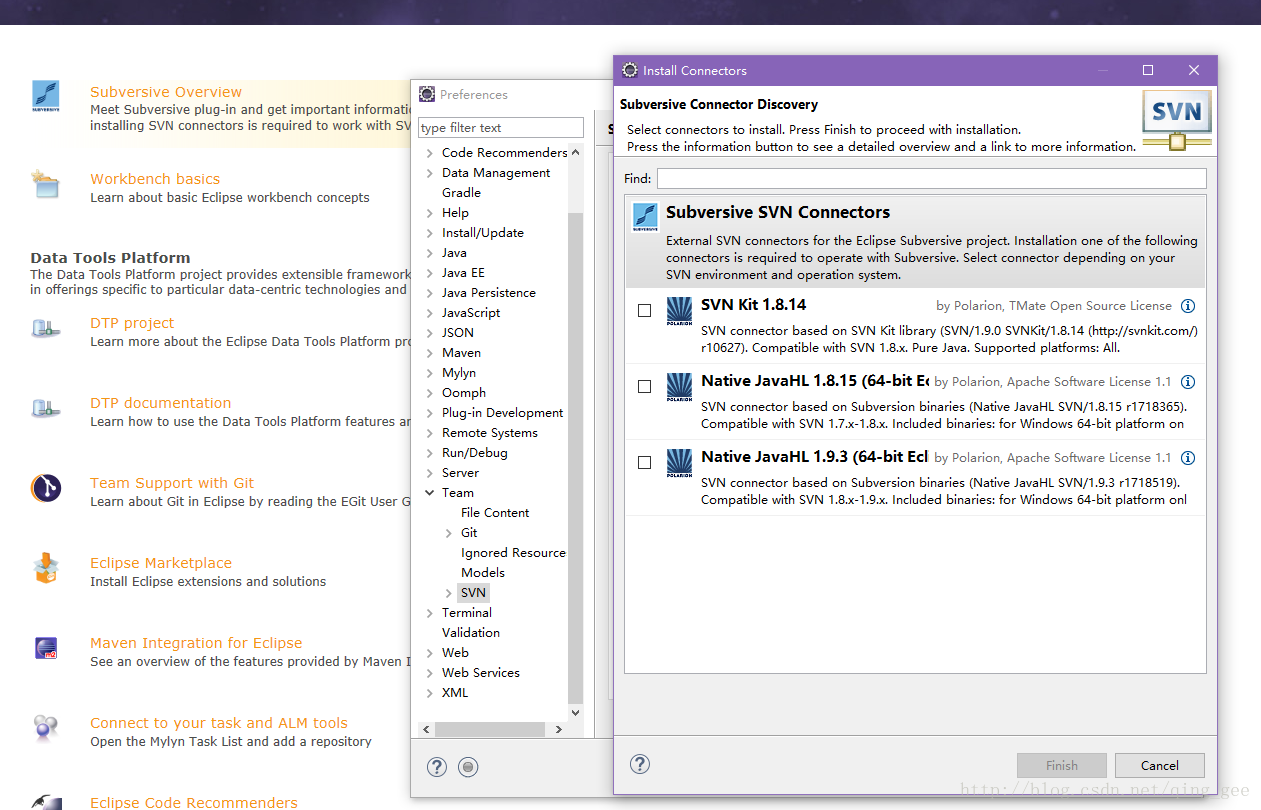1261x810 pixels.
Task: Click the type filter text box in Preferences
Action: click(501, 128)
